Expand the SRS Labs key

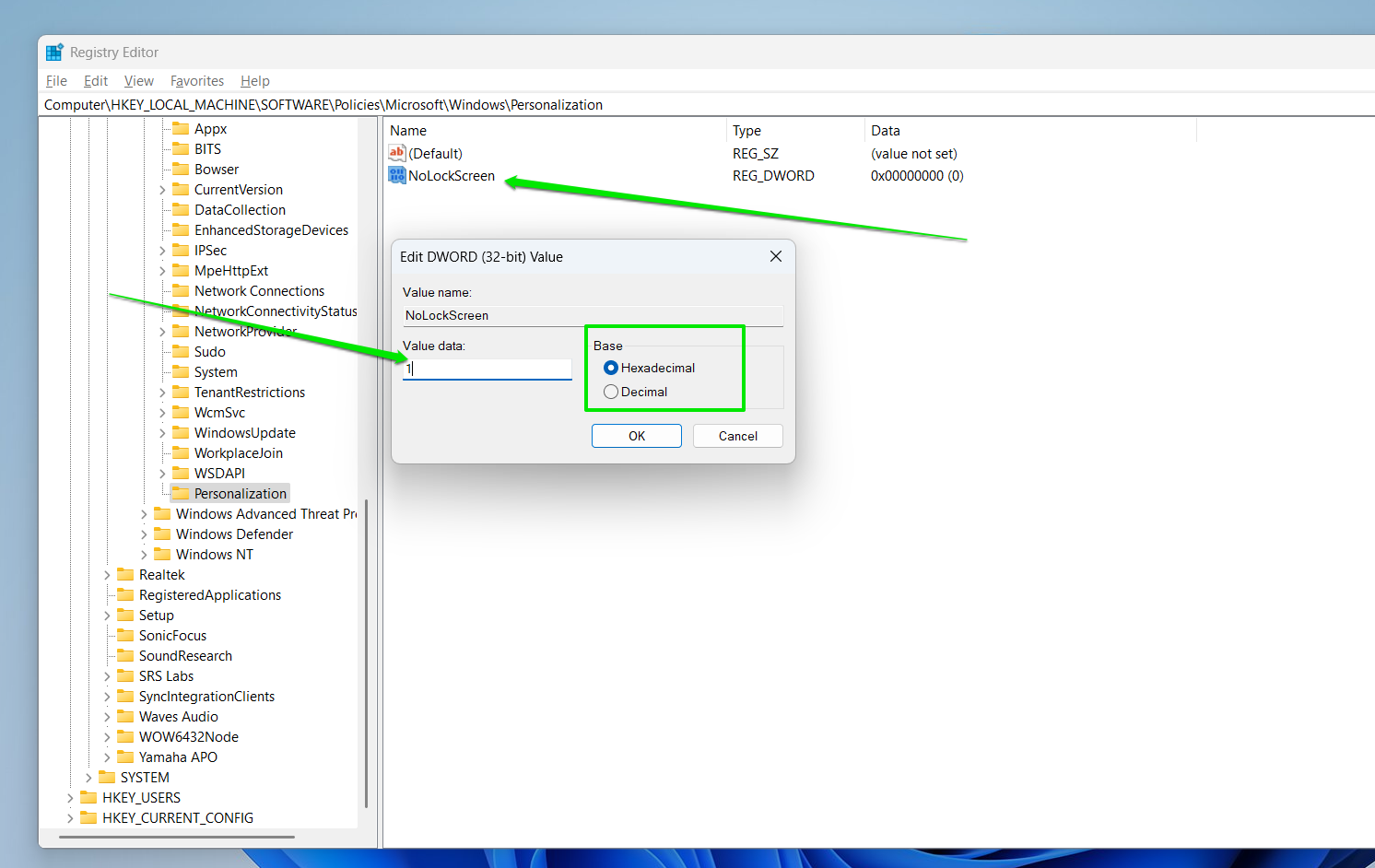pyautogui.click(x=107, y=676)
